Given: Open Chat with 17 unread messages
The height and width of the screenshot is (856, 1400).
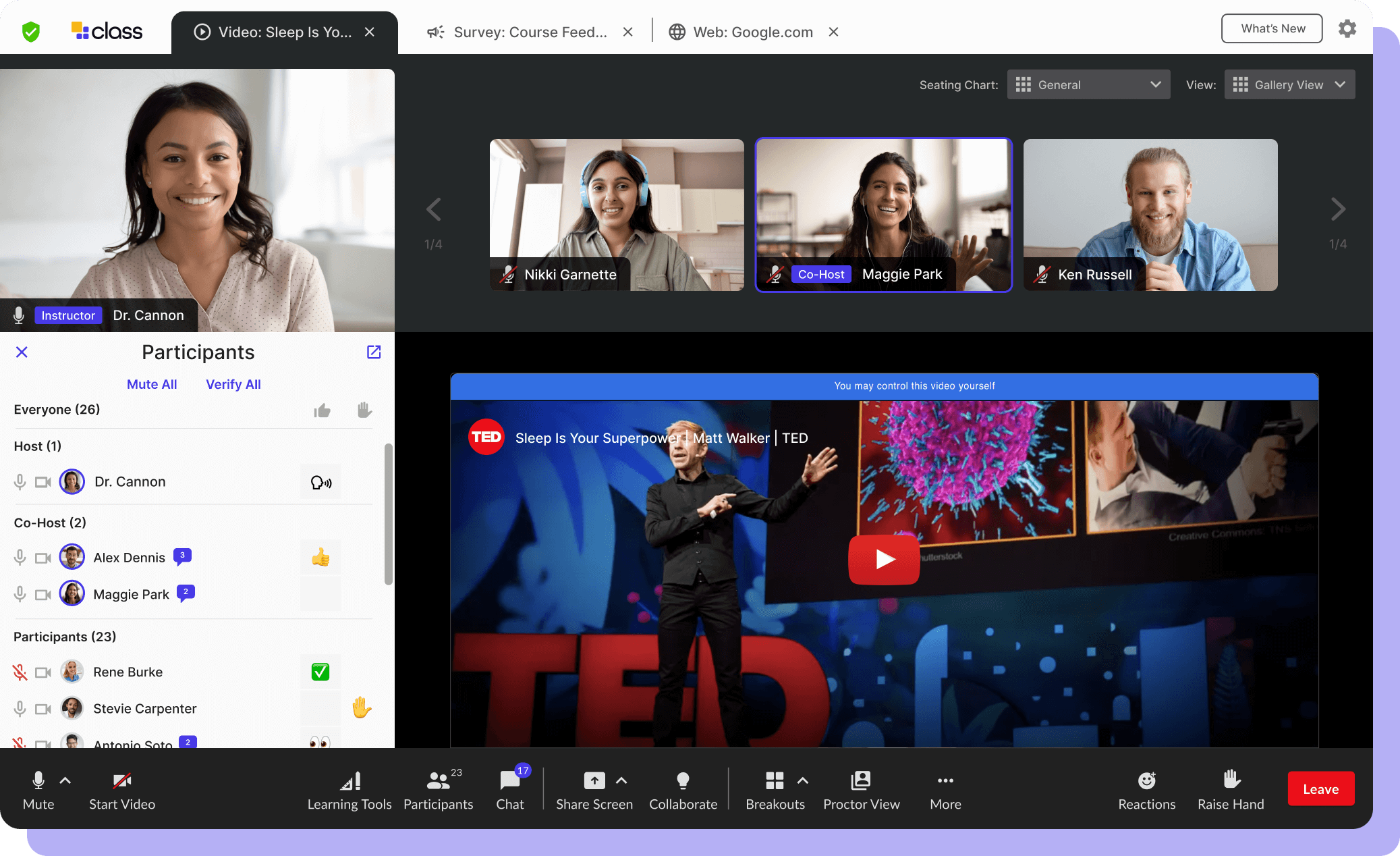Looking at the screenshot, I should pyautogui.click(x=510, y=789).
